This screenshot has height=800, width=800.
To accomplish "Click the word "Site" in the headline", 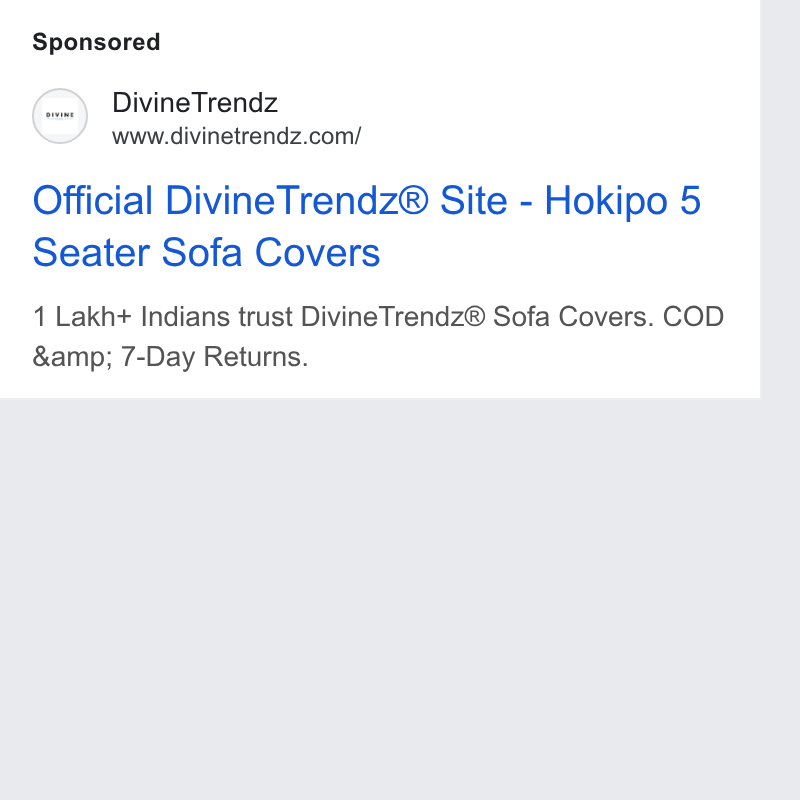I will (x=473, y=201).
